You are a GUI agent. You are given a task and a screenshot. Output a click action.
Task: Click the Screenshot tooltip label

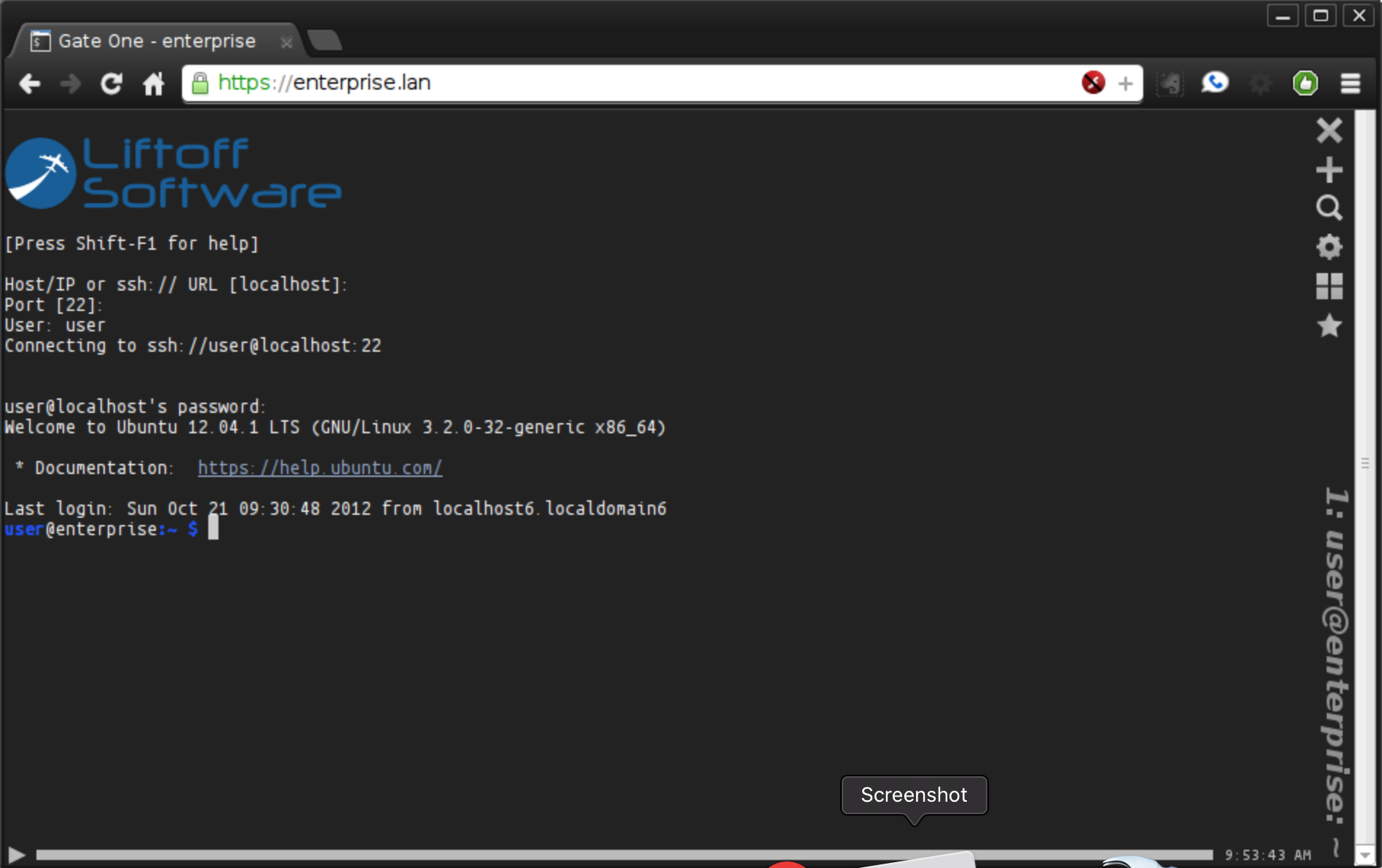point(914,795)
